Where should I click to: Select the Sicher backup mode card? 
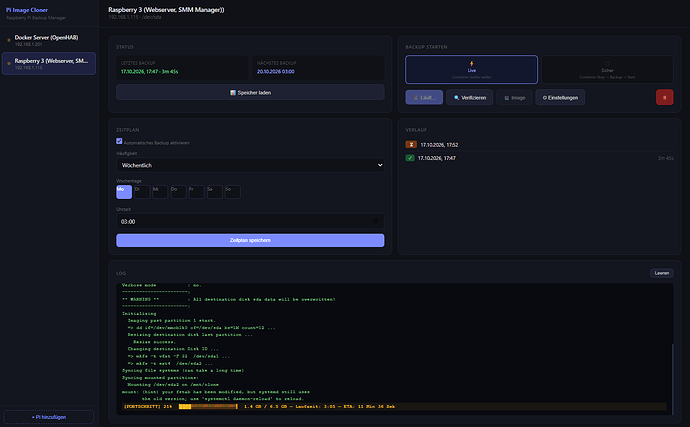pyautogui.click(x=607, y=69)
